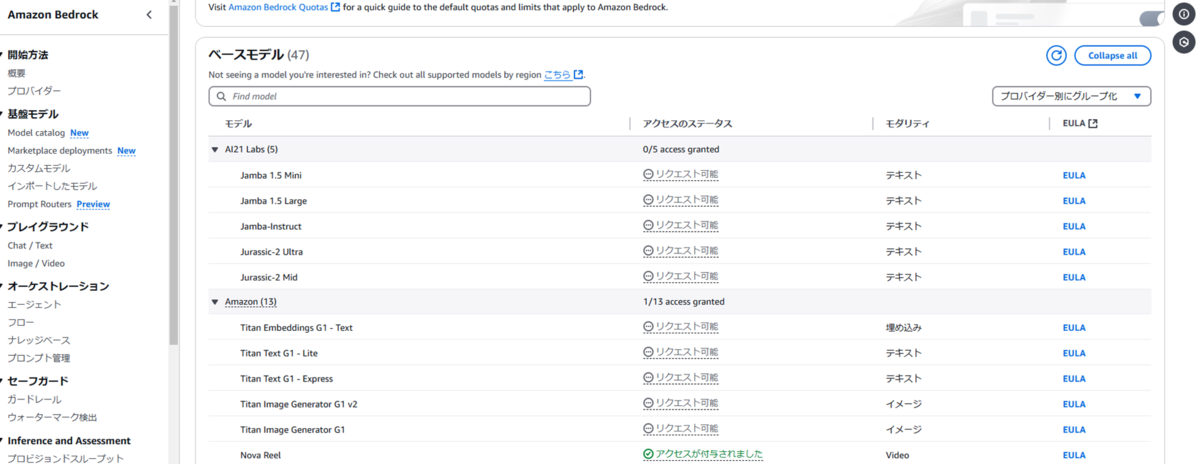1200x464 pixels.
Task: Collapse the プレイグラウンド sidebar section
Action: [x=2, y=227]
